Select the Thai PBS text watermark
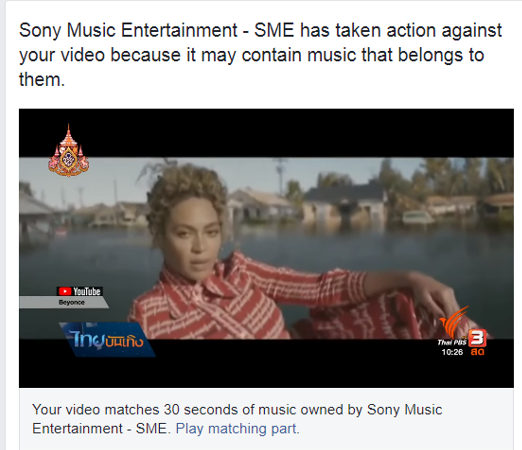The height and width of the screenshot is (450, 522). click(x=452, y=342)
